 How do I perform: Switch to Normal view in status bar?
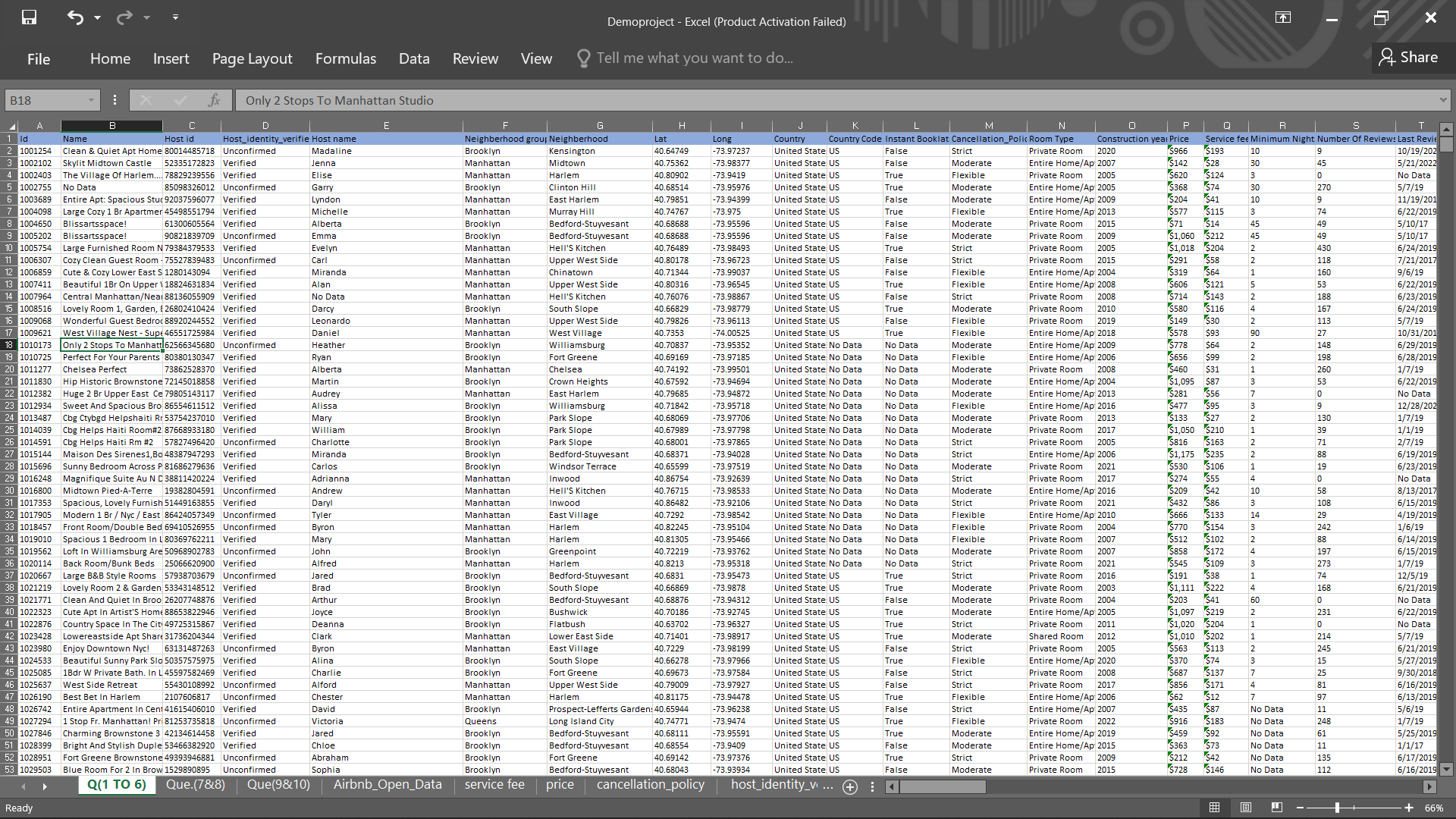(x=1214, y=808)
